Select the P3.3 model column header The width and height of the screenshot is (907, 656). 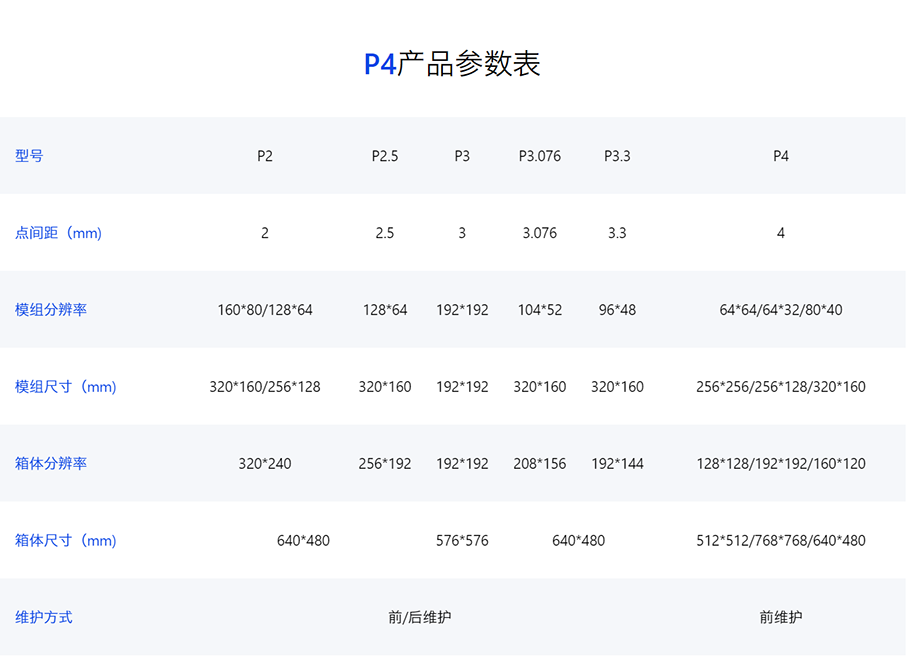pyautogui.click(x=617, y=156)
